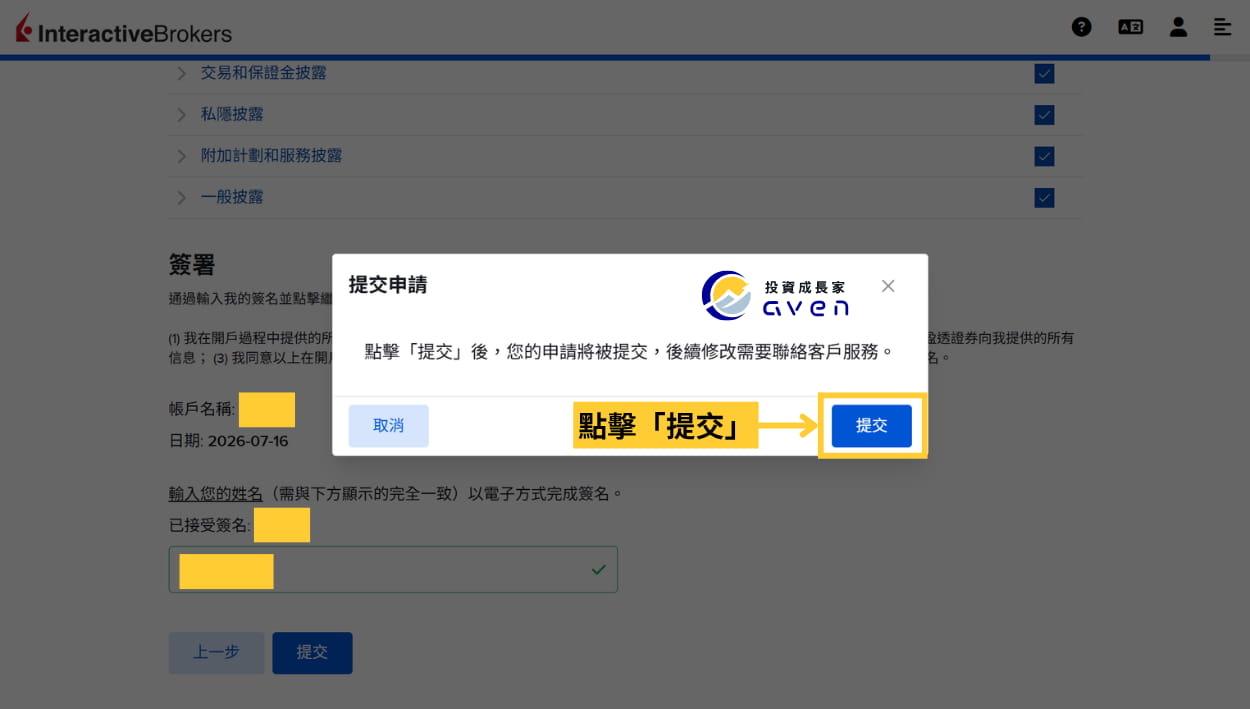Click the 提交申請 dialog title
Viewport: 1250px width, 709px height.
(388, 285)
